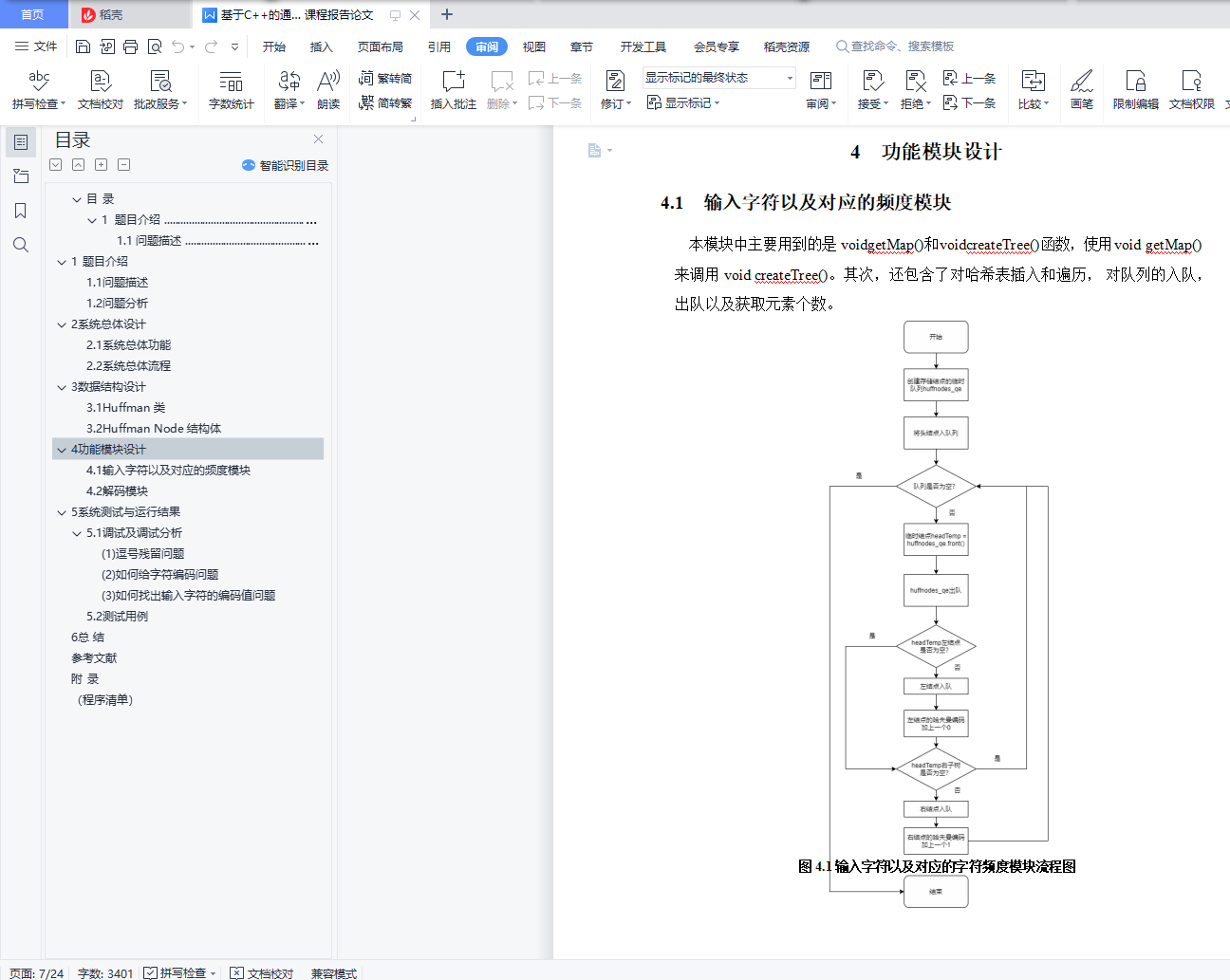Open 批改服务 correction service

pos(160,90)
